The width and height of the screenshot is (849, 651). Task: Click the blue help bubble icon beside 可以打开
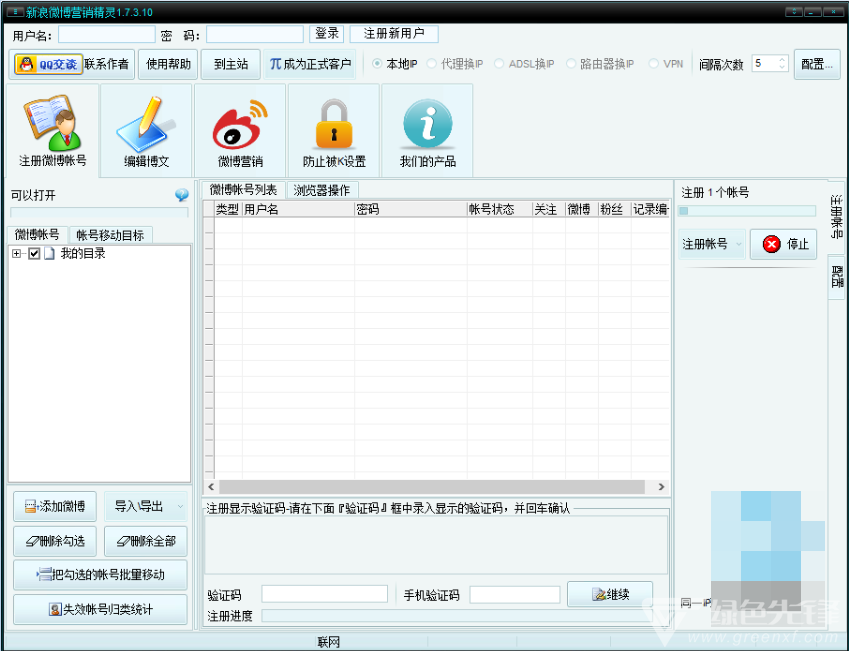182,195
